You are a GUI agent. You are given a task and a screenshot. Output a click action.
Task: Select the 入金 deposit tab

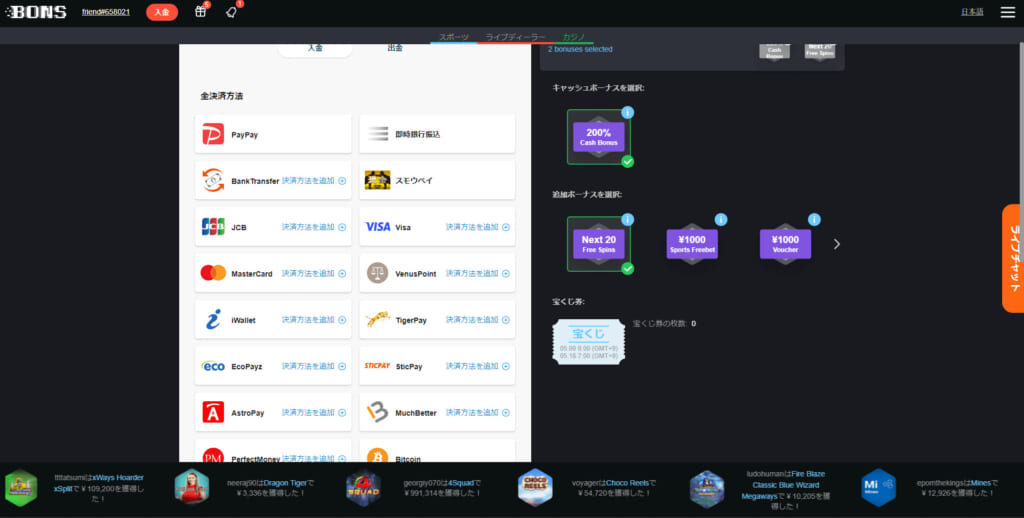click(315, 48)
